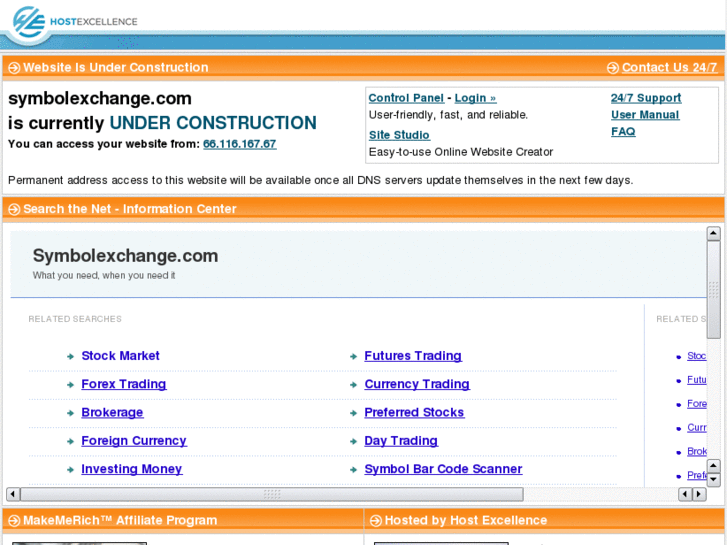Click the horizontal scrollbar thumb

(x=272, y=494)
